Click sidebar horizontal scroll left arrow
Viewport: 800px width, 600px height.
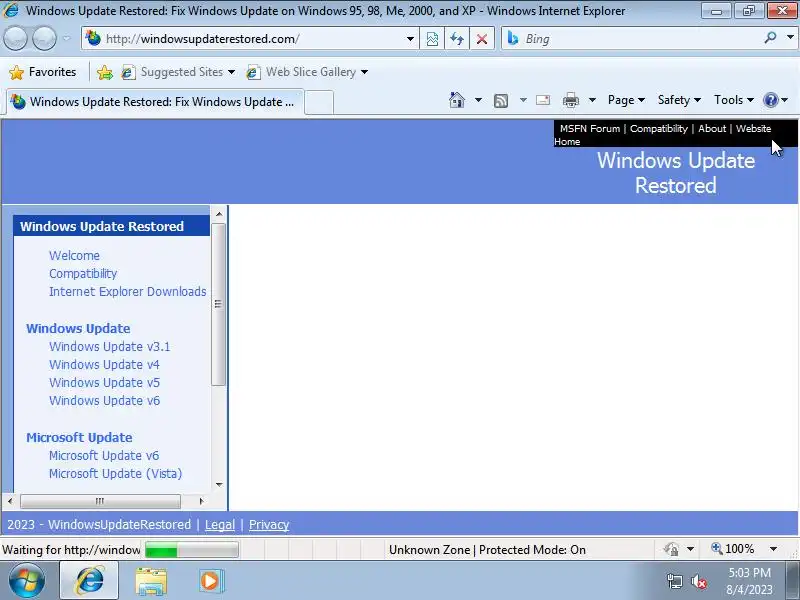coord(10,501)
